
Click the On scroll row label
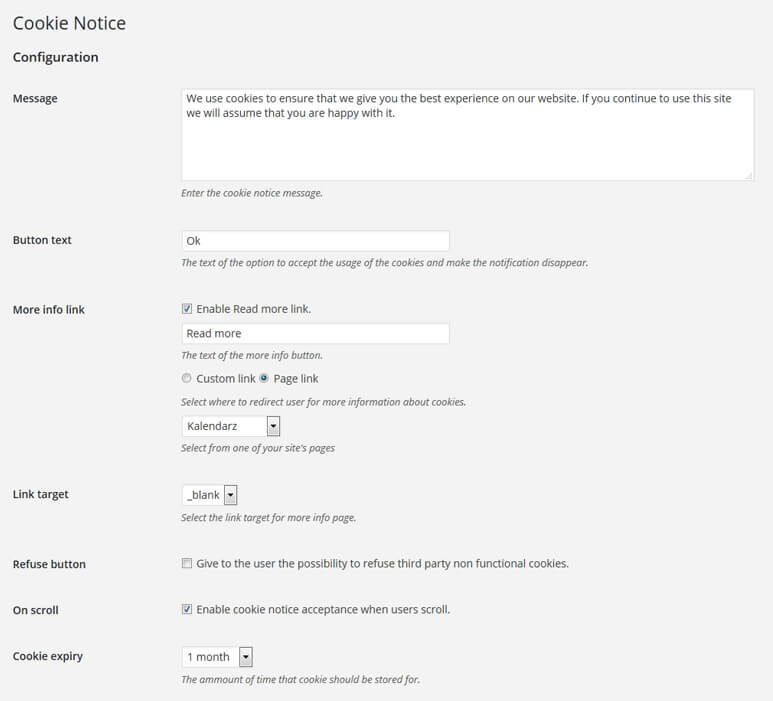(35, 610)
